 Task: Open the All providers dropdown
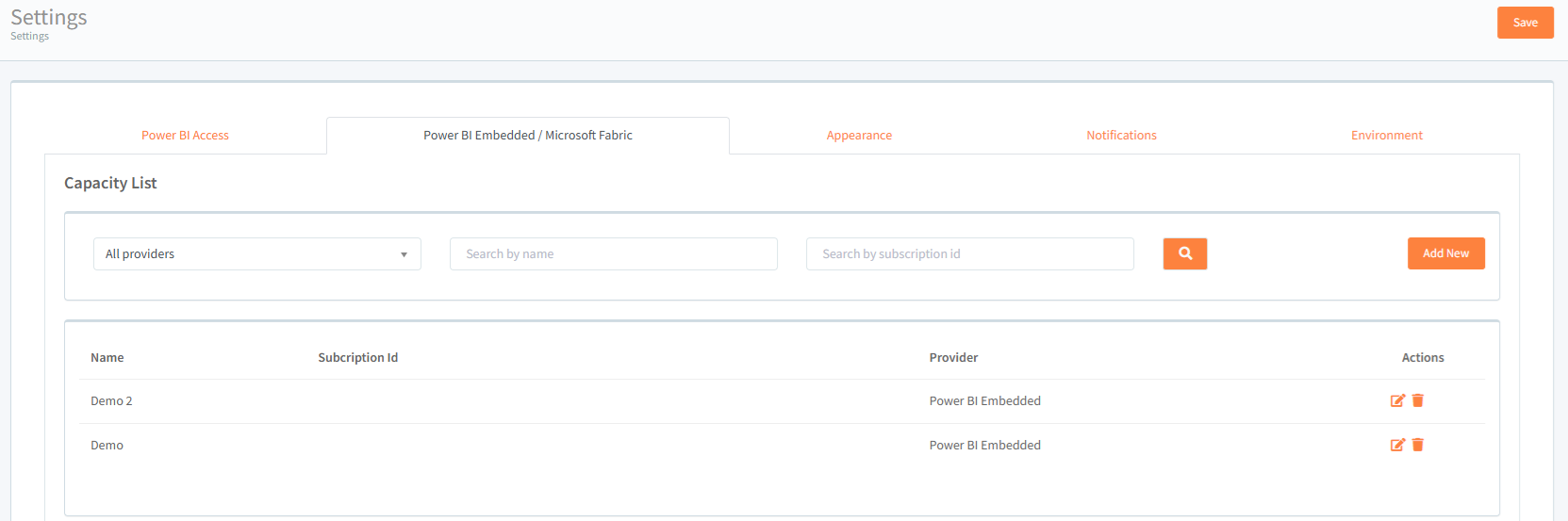tap(256, 253)
